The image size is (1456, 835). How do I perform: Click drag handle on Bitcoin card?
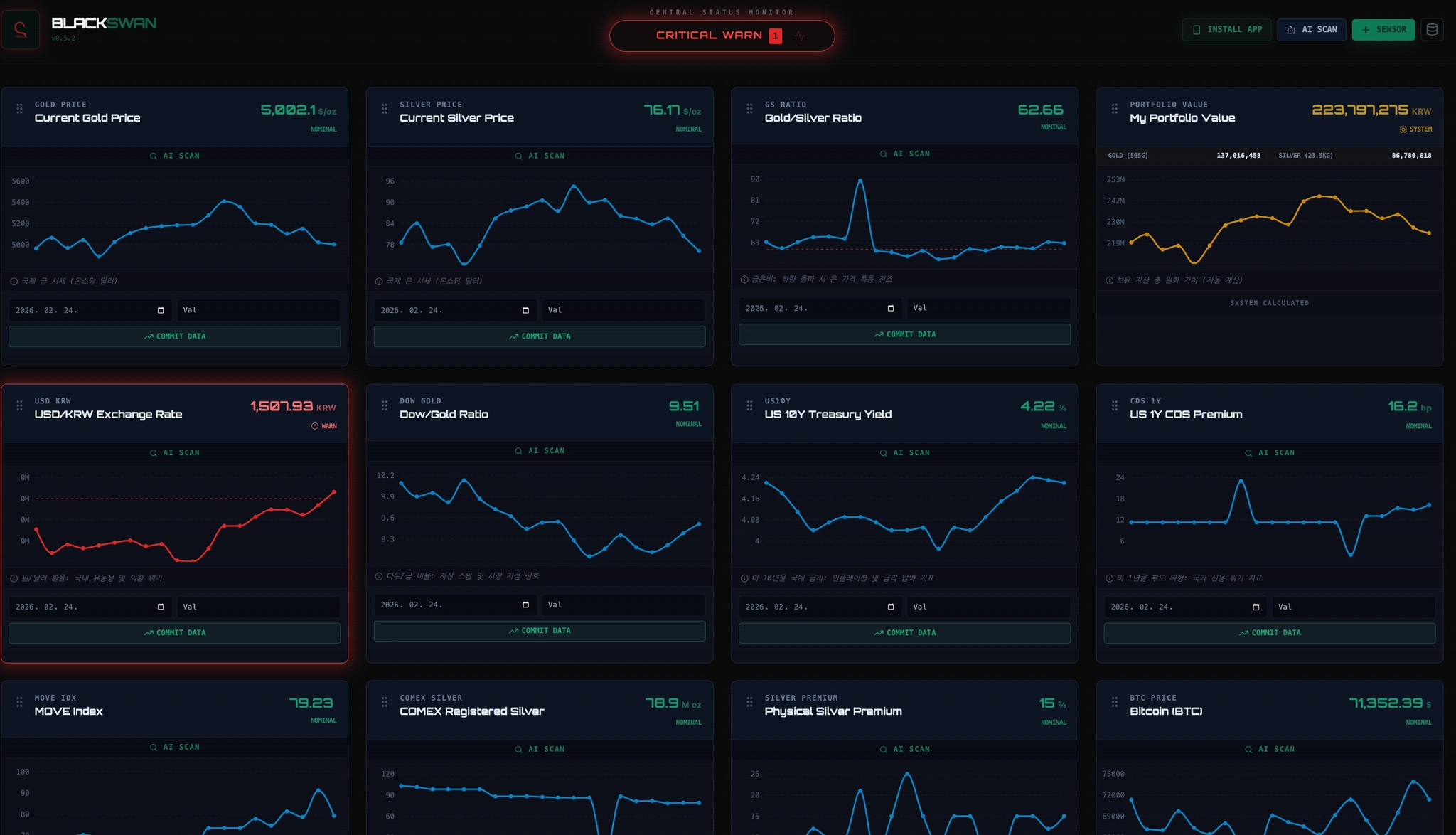pyautogui.click(x=1115, y=702)
